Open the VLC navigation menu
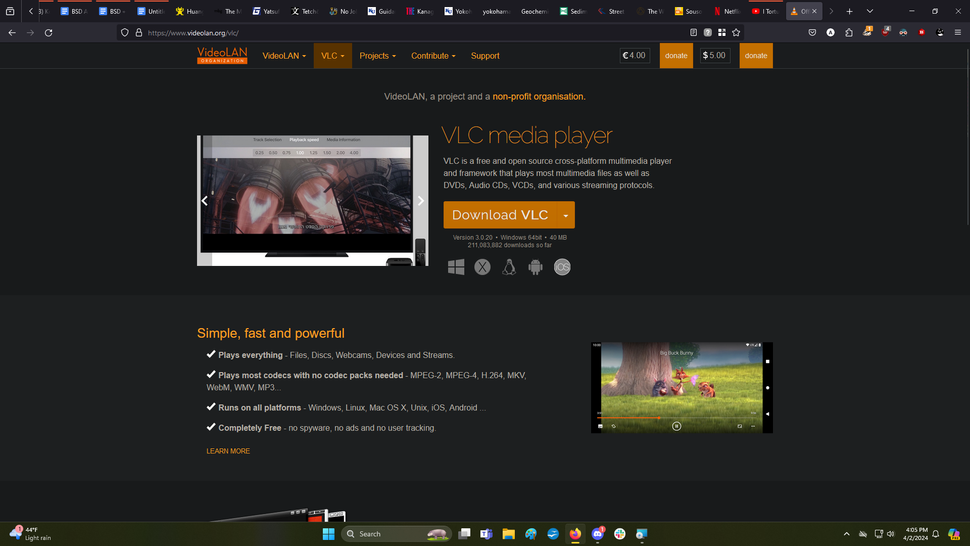 pyautogui.click(x=333, y=56)
